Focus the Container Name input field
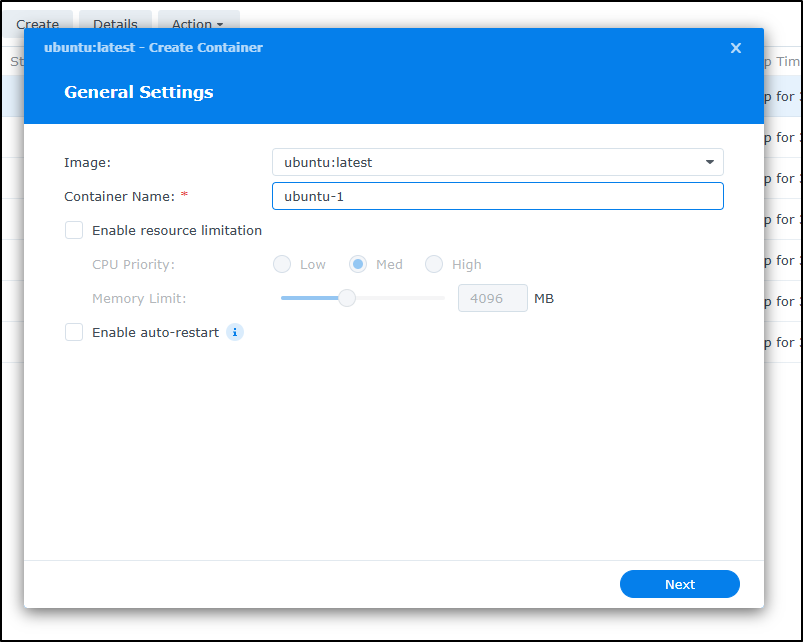Screen dimensions: 803x642 click(497, 196)
